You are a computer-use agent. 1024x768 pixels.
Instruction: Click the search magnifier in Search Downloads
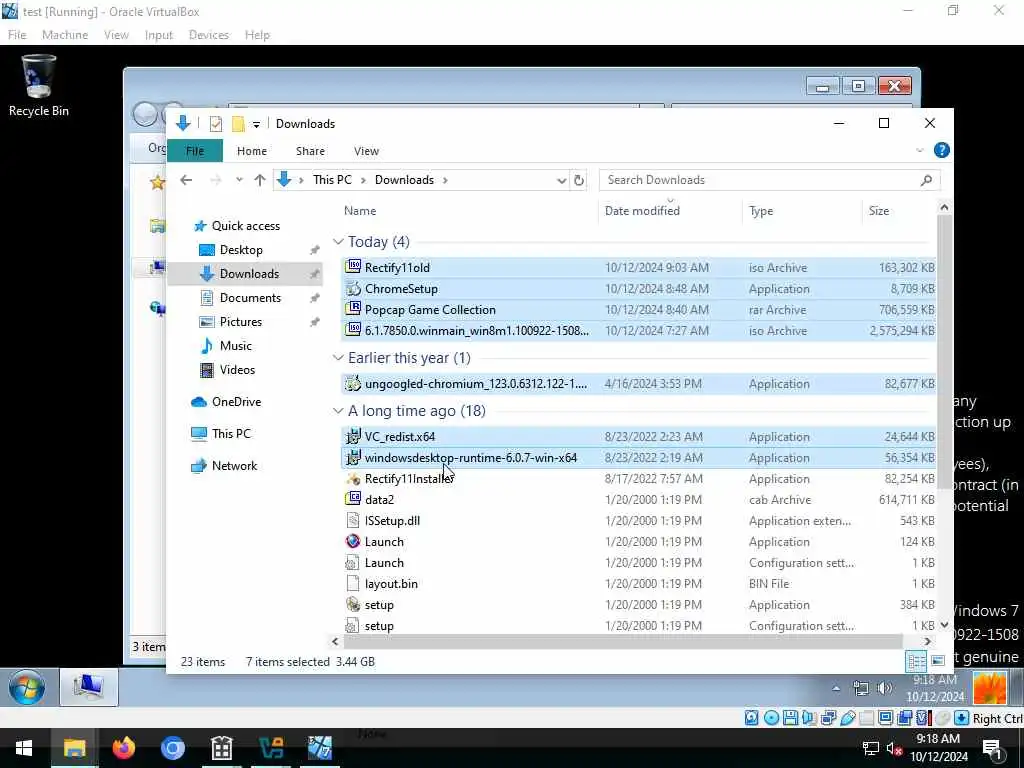point(926,180)
